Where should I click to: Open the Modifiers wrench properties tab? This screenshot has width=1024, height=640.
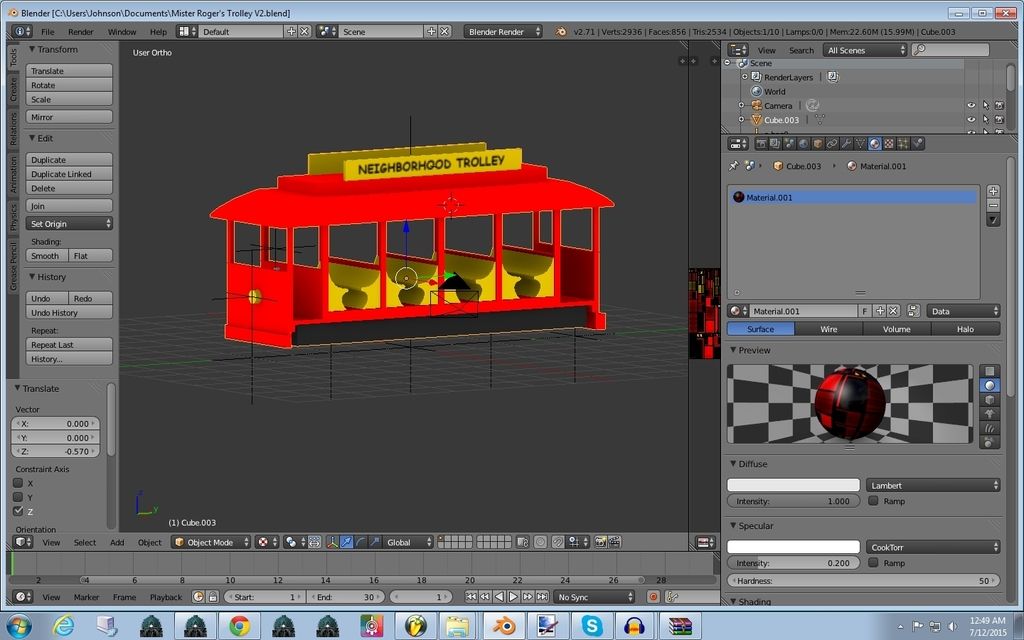click(x=846, y=144)
